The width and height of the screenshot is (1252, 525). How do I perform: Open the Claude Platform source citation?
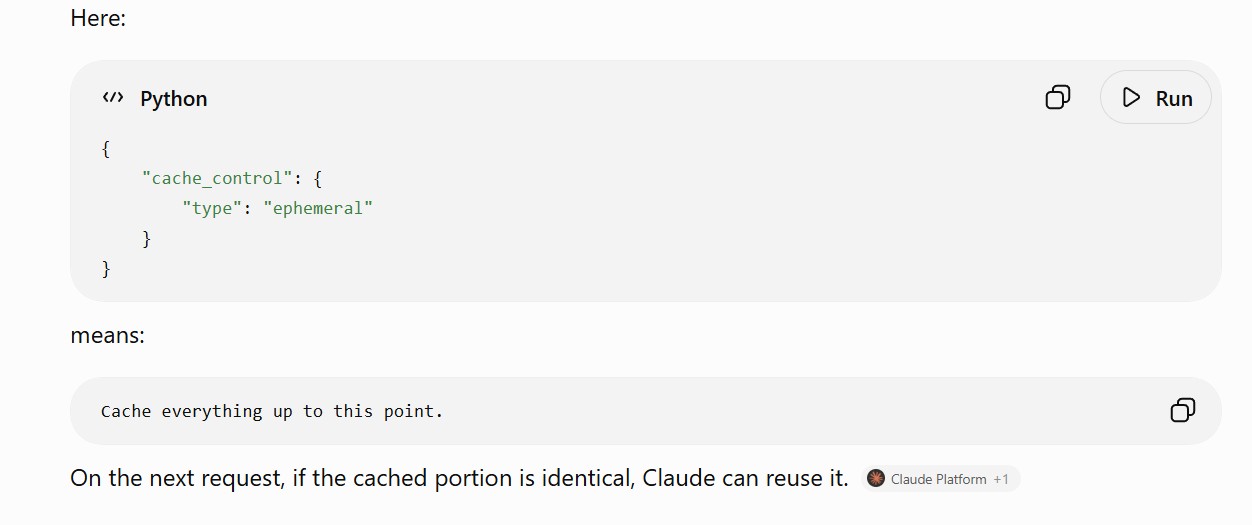(939, 479)
